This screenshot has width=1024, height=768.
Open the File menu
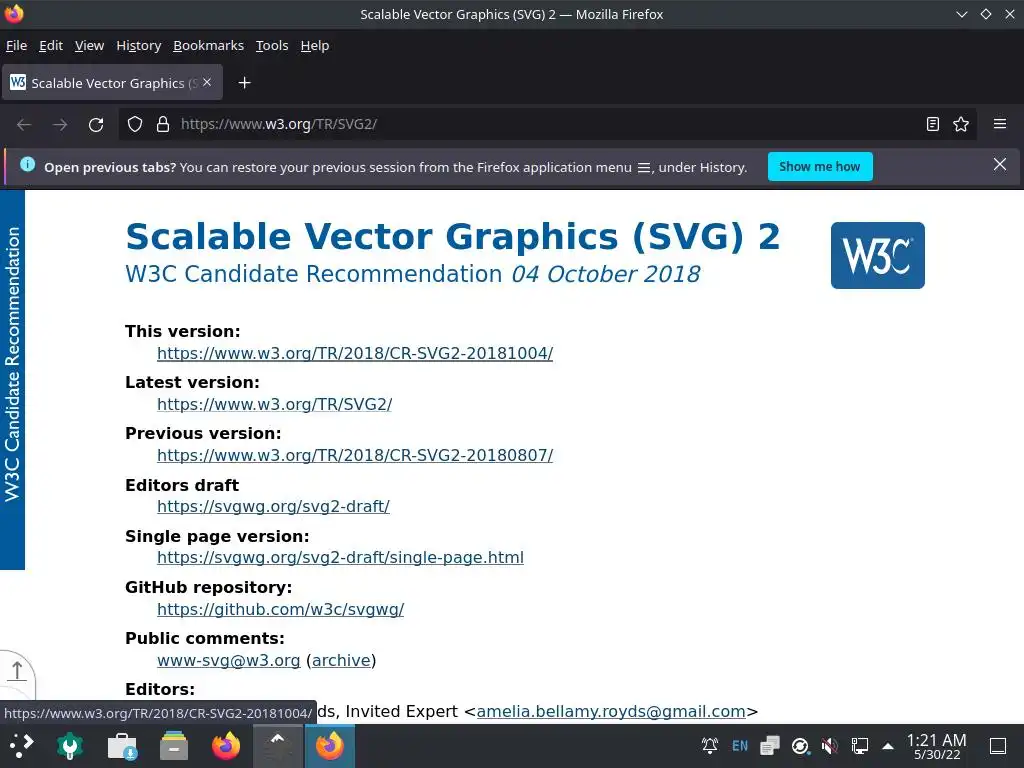click(16, 46)
